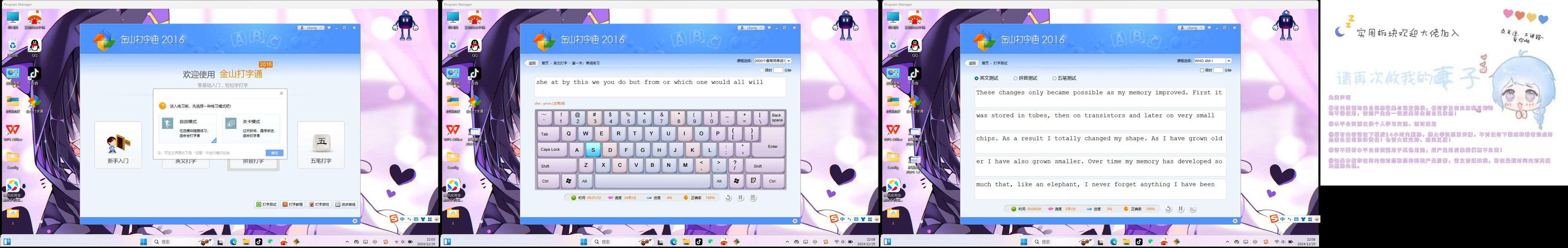Click 正确率 100% readout in typing test window
Image resolution: width=1568 pixels, height=248 pixels.
pyautogui.click(x=1139, y=209)
